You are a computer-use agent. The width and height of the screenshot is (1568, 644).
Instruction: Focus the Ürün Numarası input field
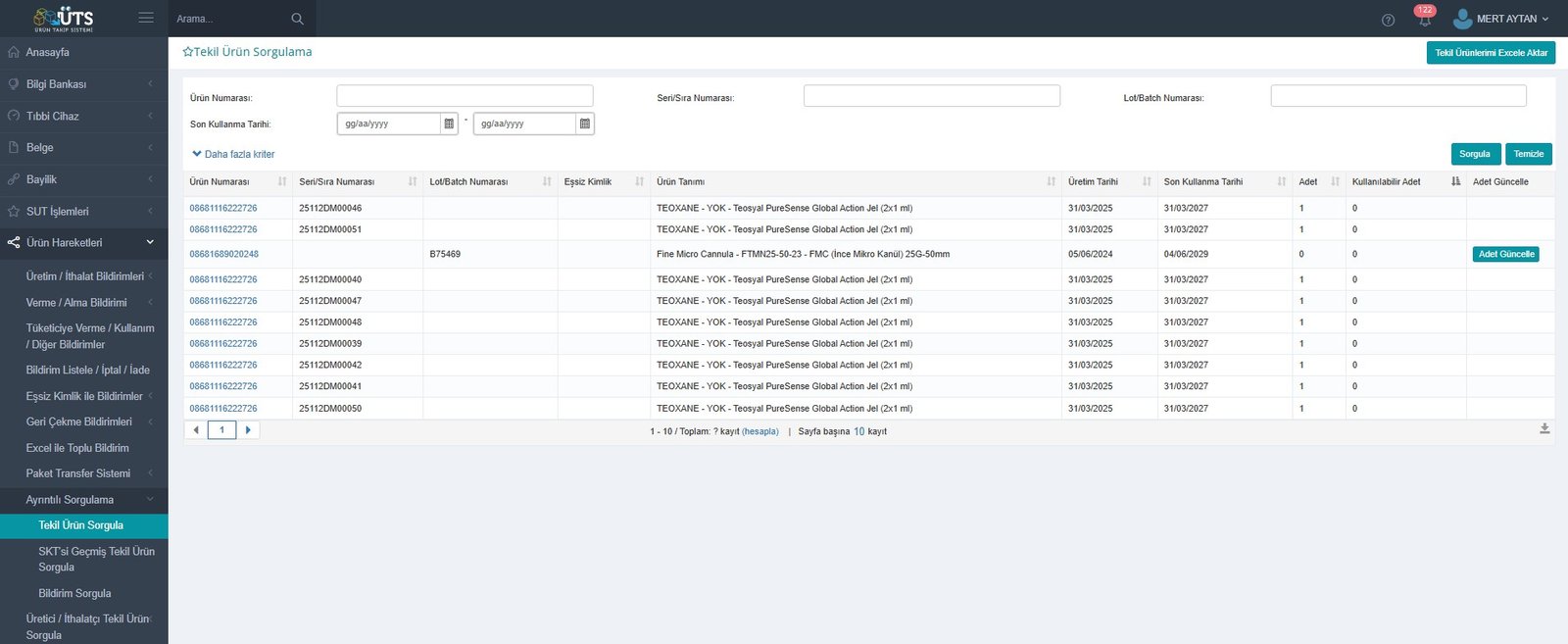pyautogui.click(x=465, y=95)
